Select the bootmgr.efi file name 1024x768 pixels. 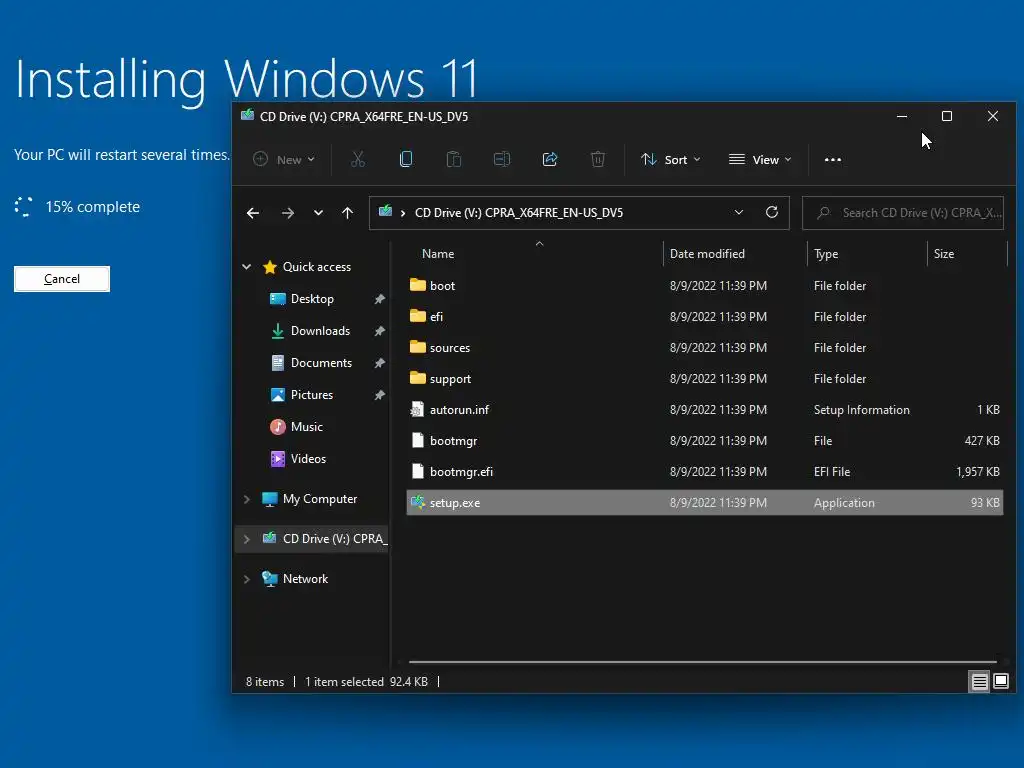pyautogui.click(x=461, y=472)
